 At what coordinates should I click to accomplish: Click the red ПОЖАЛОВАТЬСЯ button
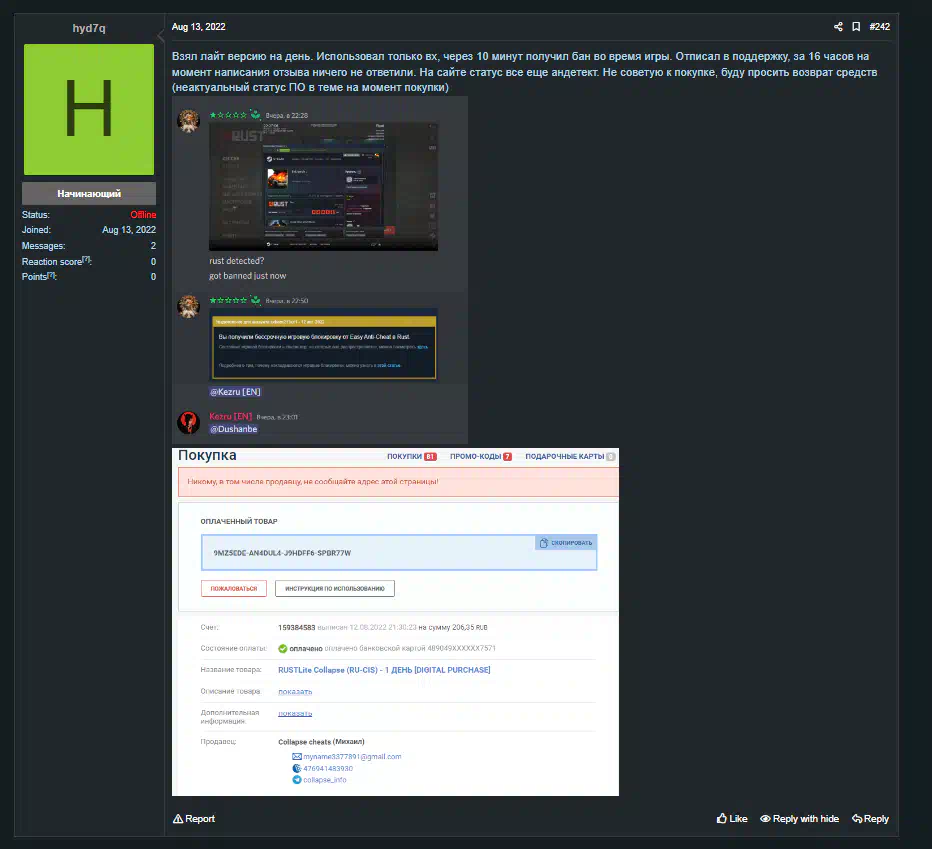(234, 589)
